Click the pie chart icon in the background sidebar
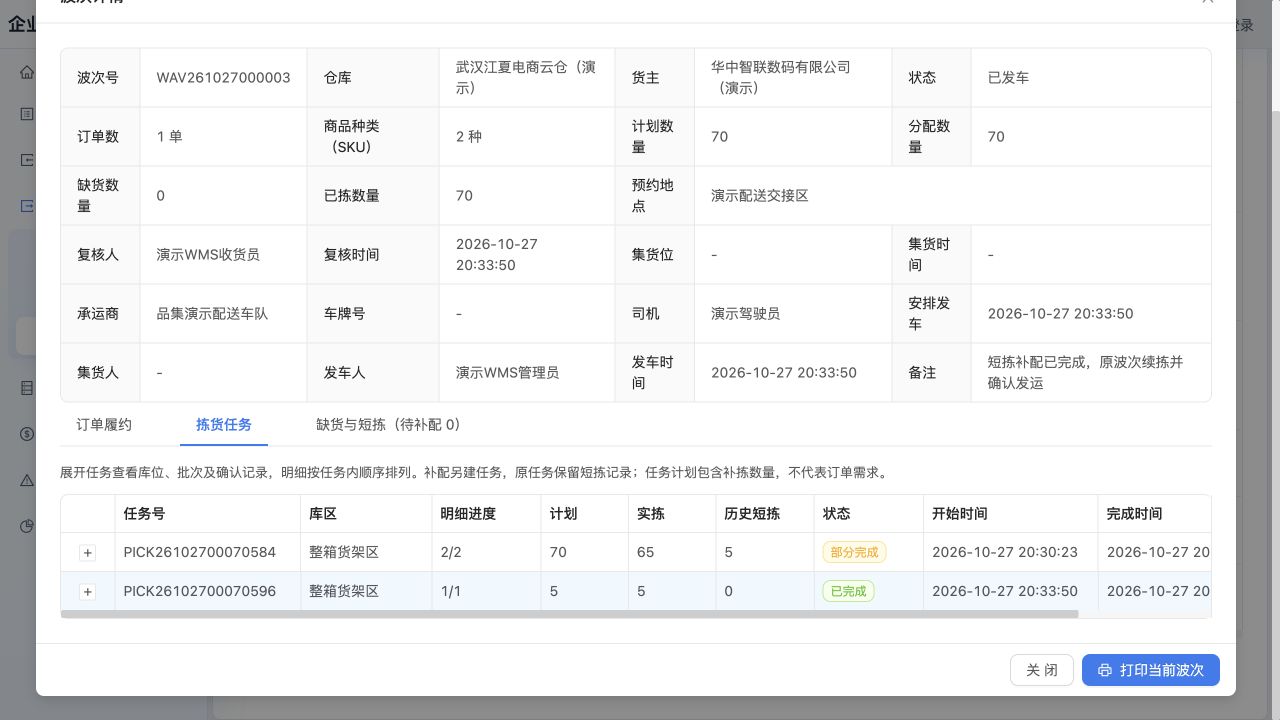 (27, 526)
